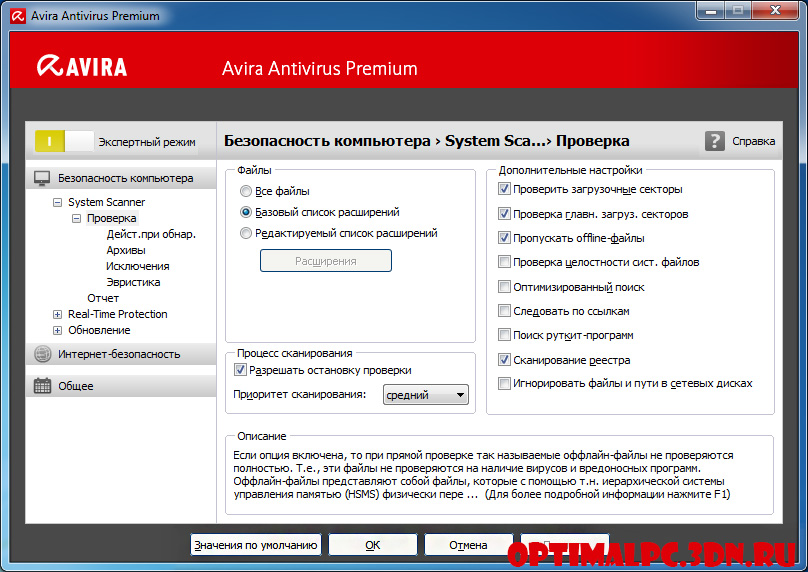
Task: Disable Пропускать offline-файлы checkbox
Action: point(504,238)
